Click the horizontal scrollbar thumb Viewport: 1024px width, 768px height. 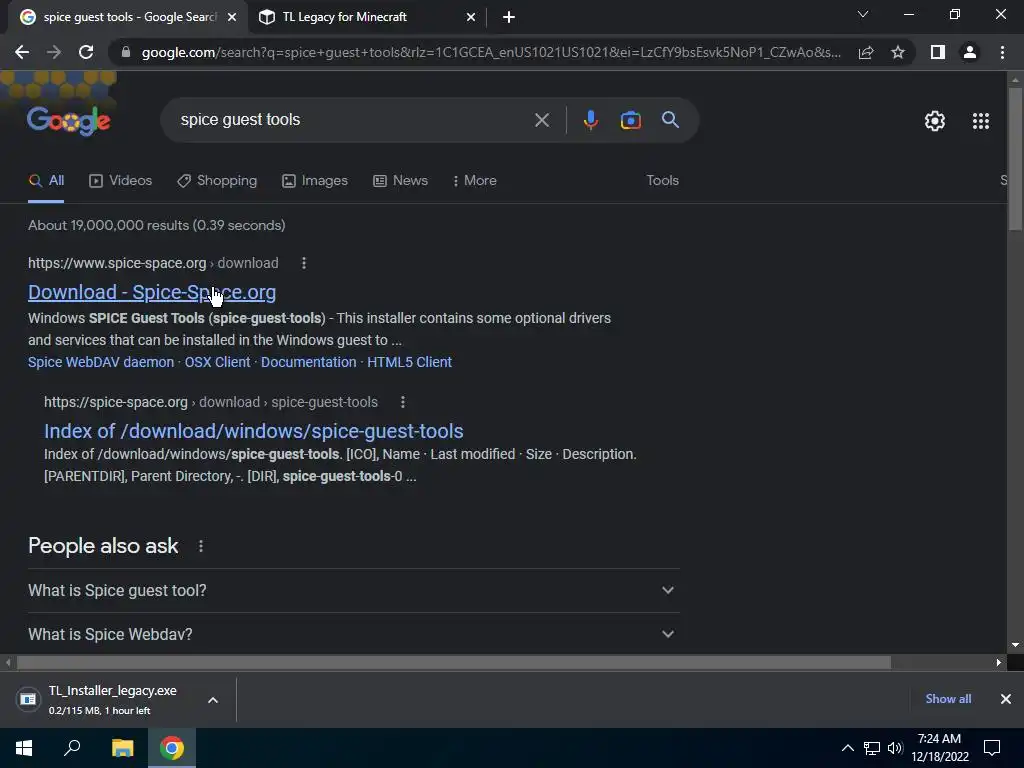[x=454, y=663]
